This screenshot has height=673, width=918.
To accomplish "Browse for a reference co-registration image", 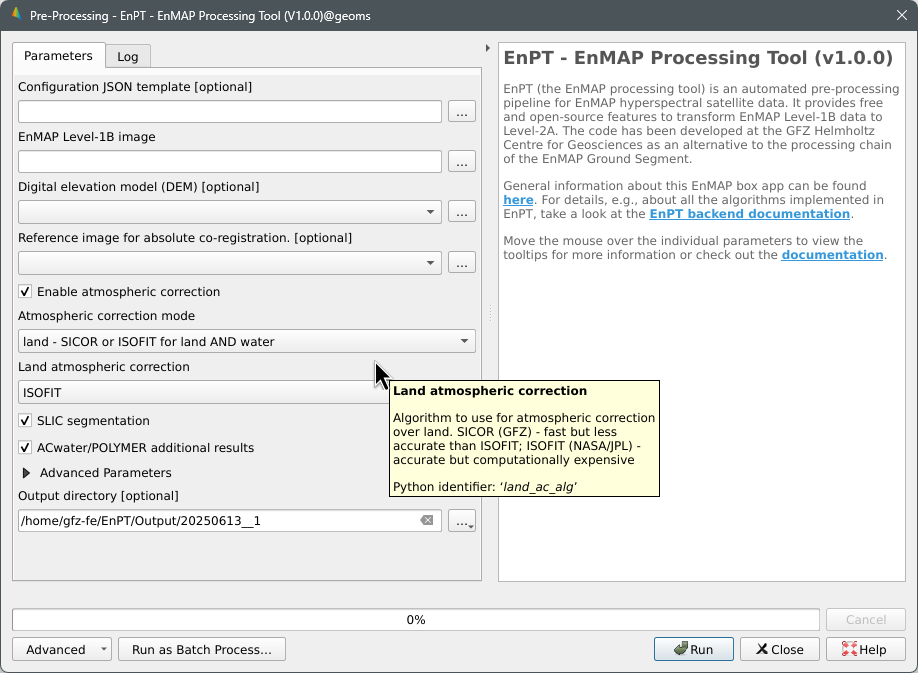I will pyautogui.click(x=461, y=262).
